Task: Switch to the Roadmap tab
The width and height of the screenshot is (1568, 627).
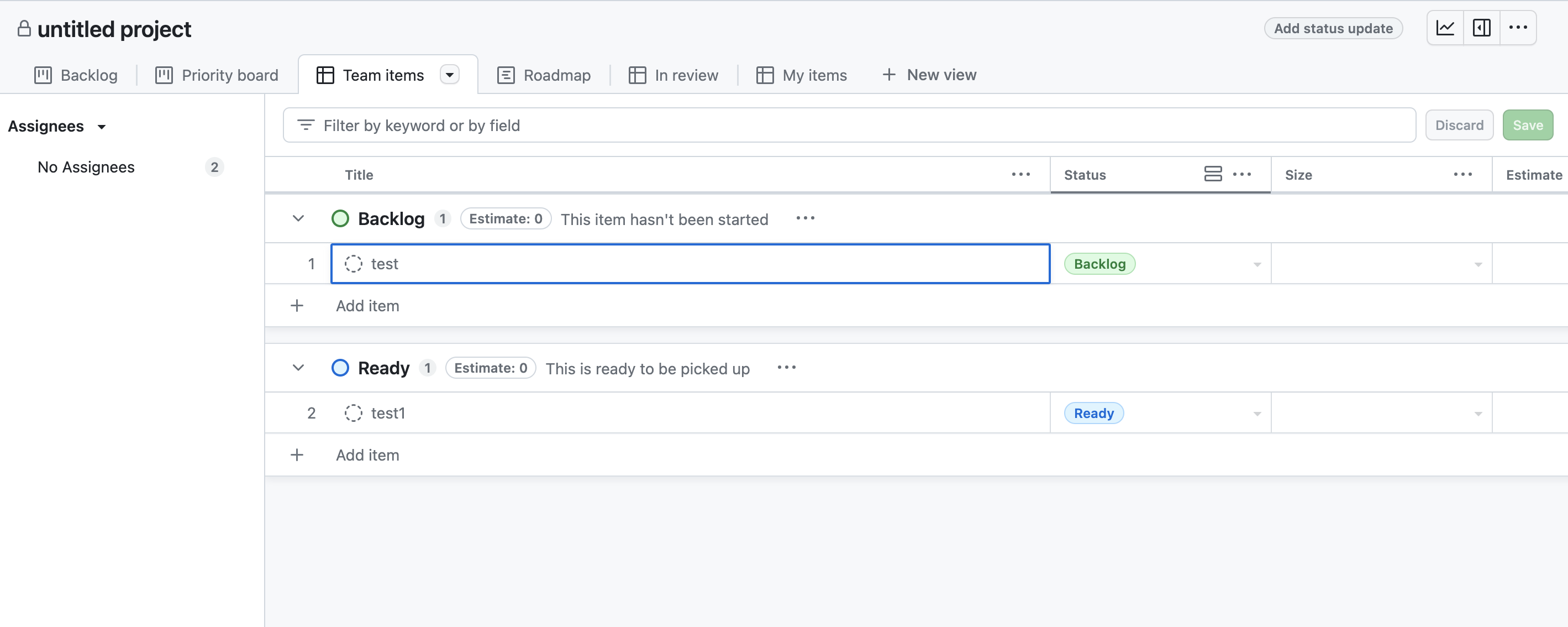Action: click(x=544, y=74)
